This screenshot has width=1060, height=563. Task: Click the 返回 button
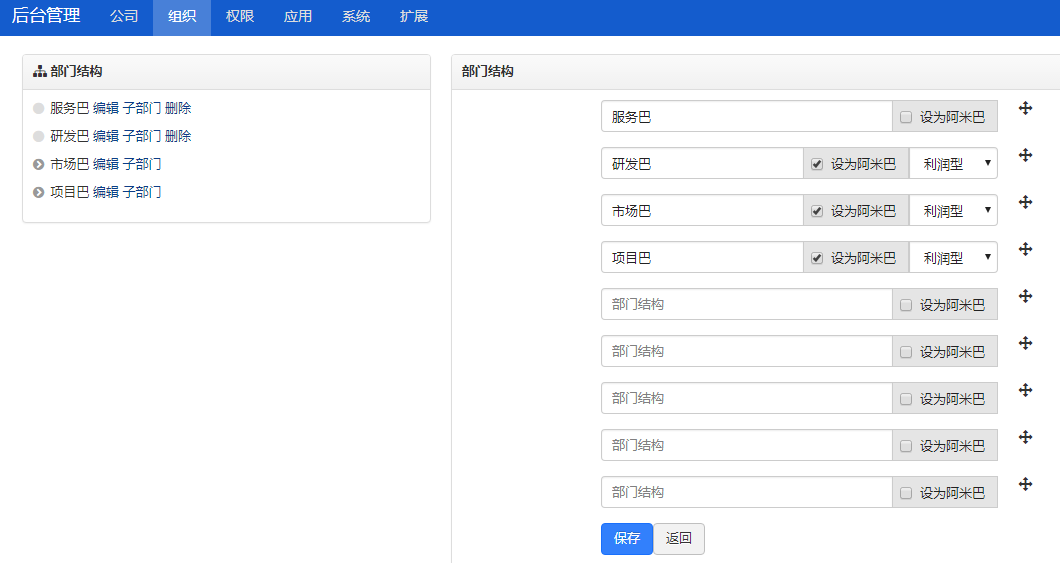[679, 539]
